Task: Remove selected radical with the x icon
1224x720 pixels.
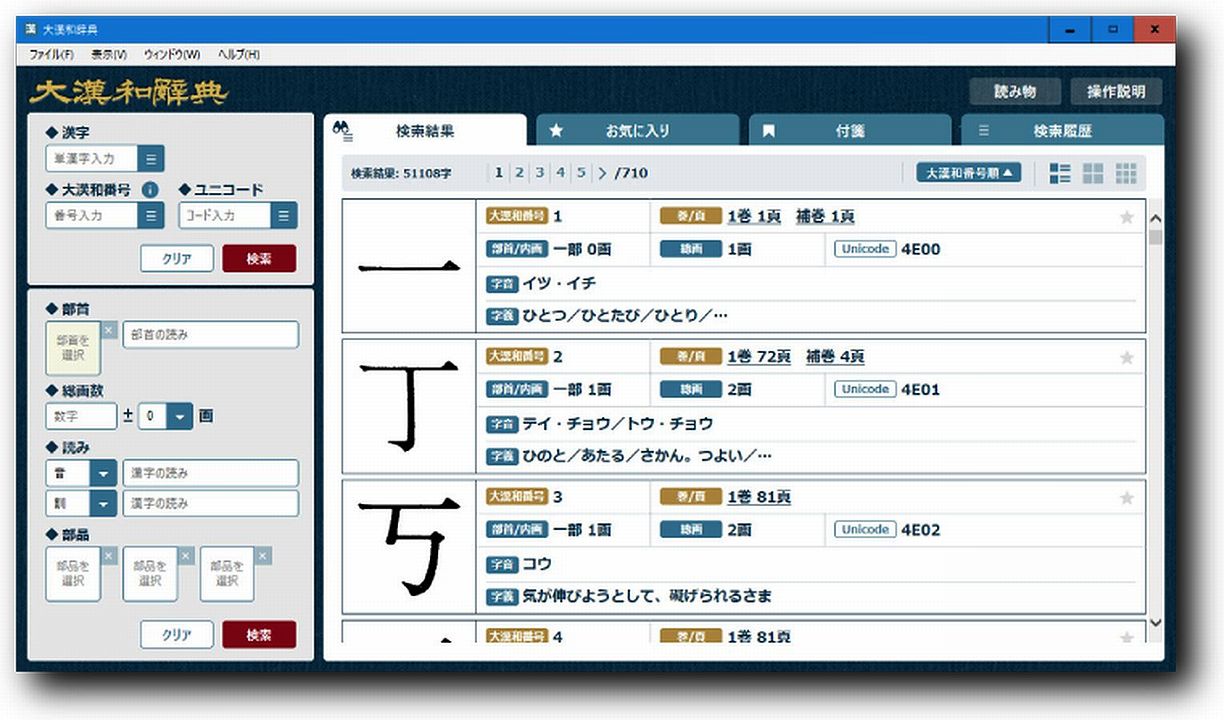Action: click(x=109, y=329)
